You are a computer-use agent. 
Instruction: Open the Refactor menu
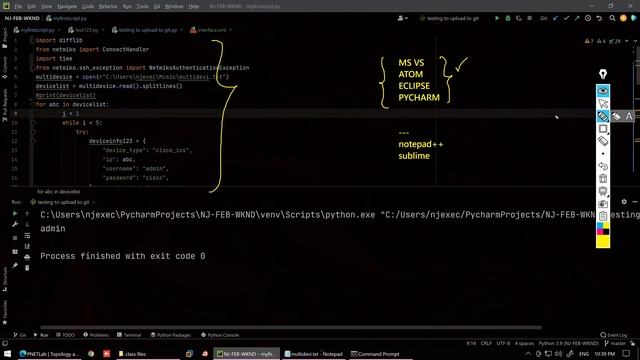(x=108, y=6)
